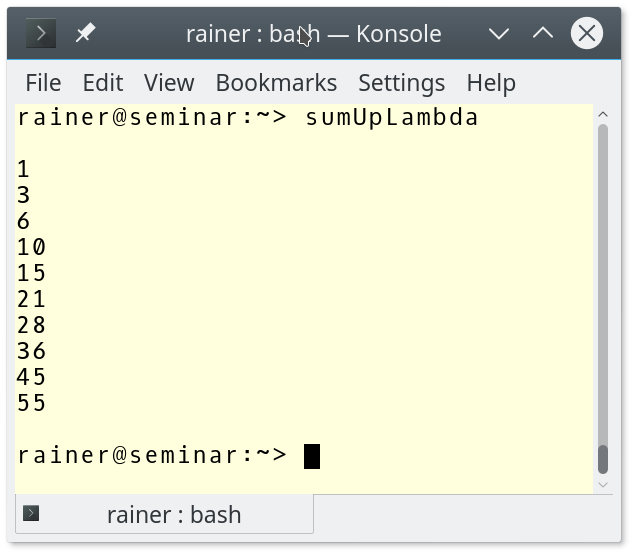Image resolution: width=634 pixels, height=555 pixels.
Task: Expand the Help menu
Action: (x=490, y=83)
